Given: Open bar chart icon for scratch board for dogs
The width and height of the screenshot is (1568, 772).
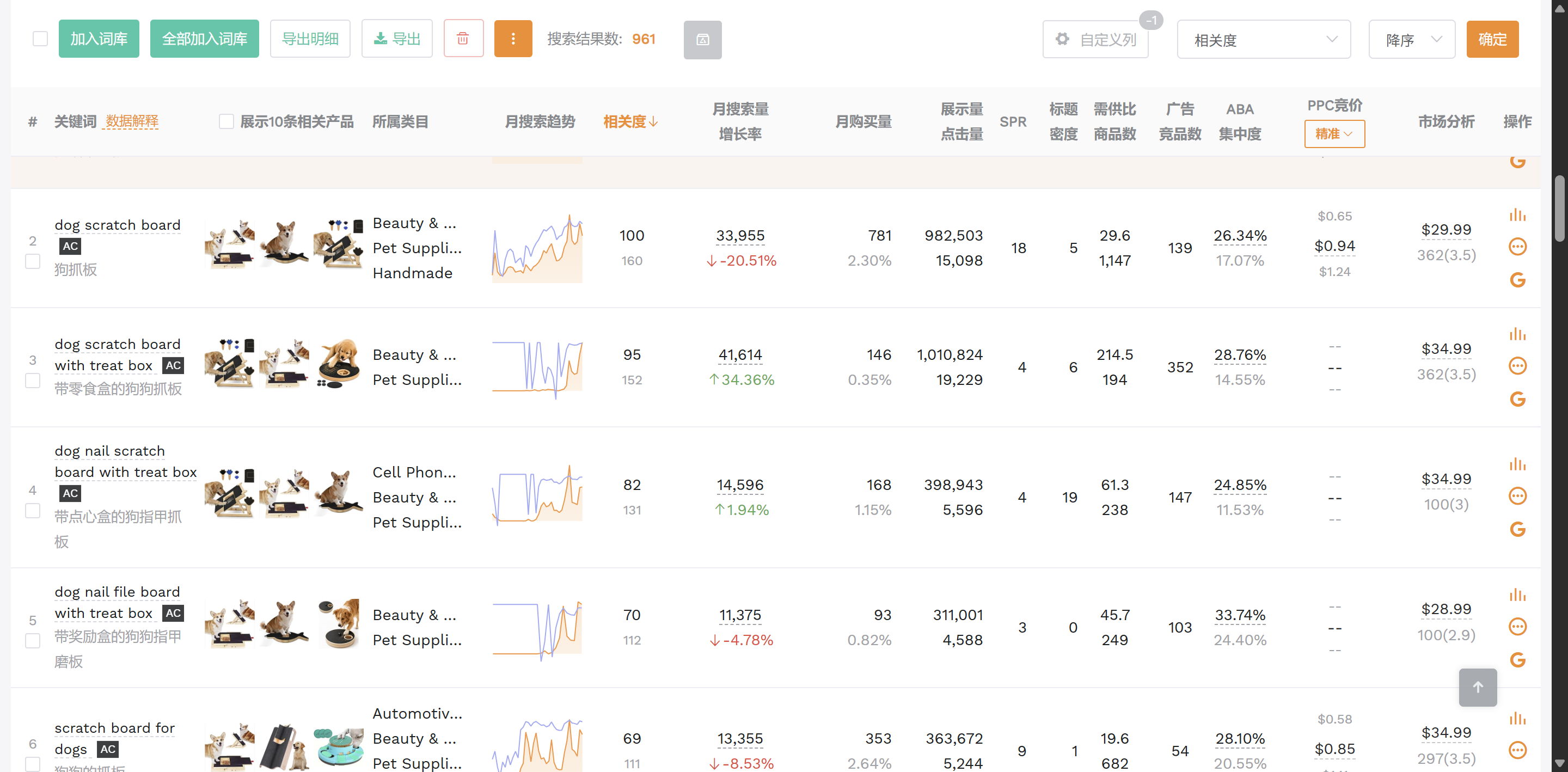Looking at the screenshot, I should click(x=1517, y=719).
